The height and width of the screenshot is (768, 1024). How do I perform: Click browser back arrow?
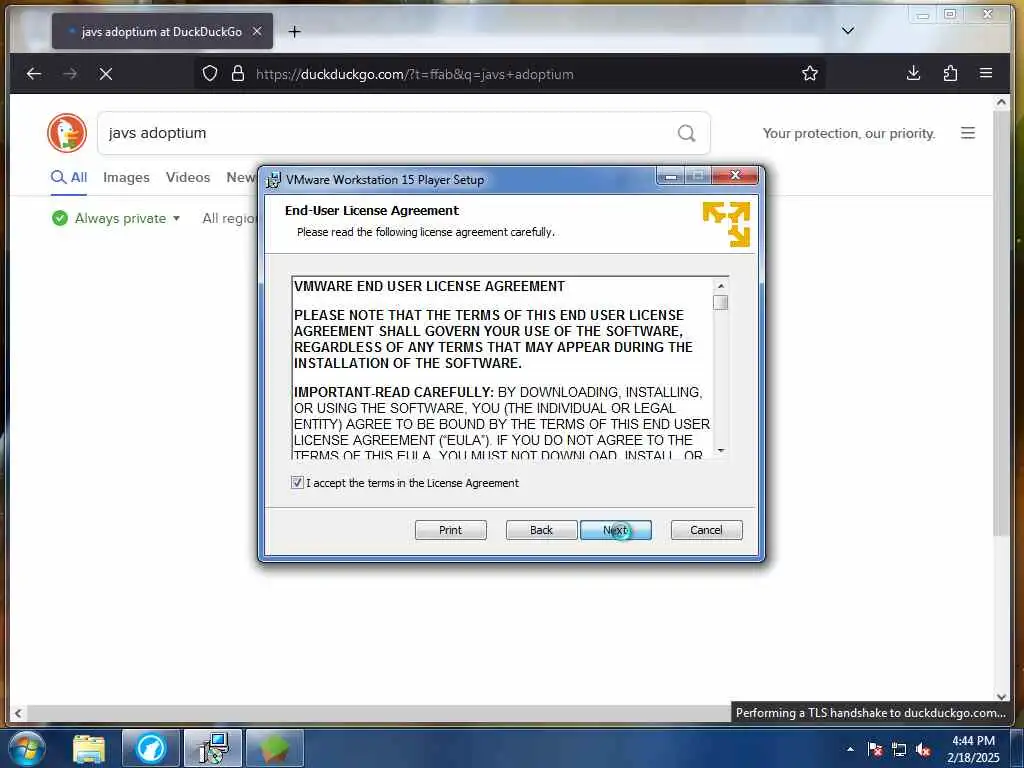(34, 74)
